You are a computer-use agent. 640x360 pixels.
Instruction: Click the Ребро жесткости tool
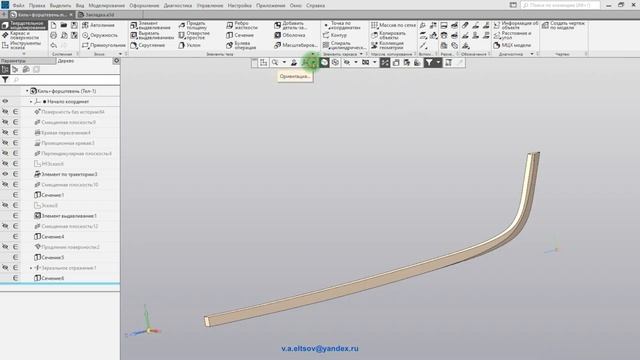point(242,25)
